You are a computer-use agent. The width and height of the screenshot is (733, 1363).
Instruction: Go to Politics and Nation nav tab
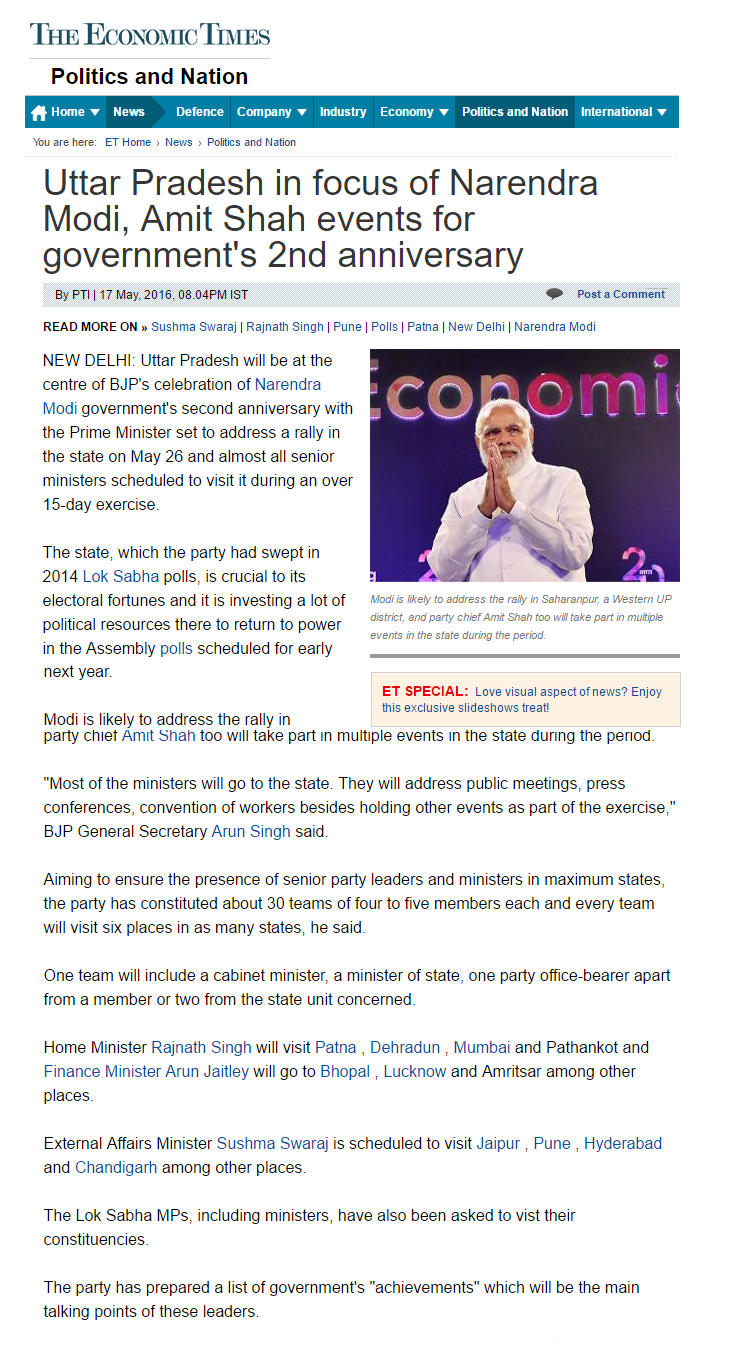pyautogui.click(x=515, y=112)
